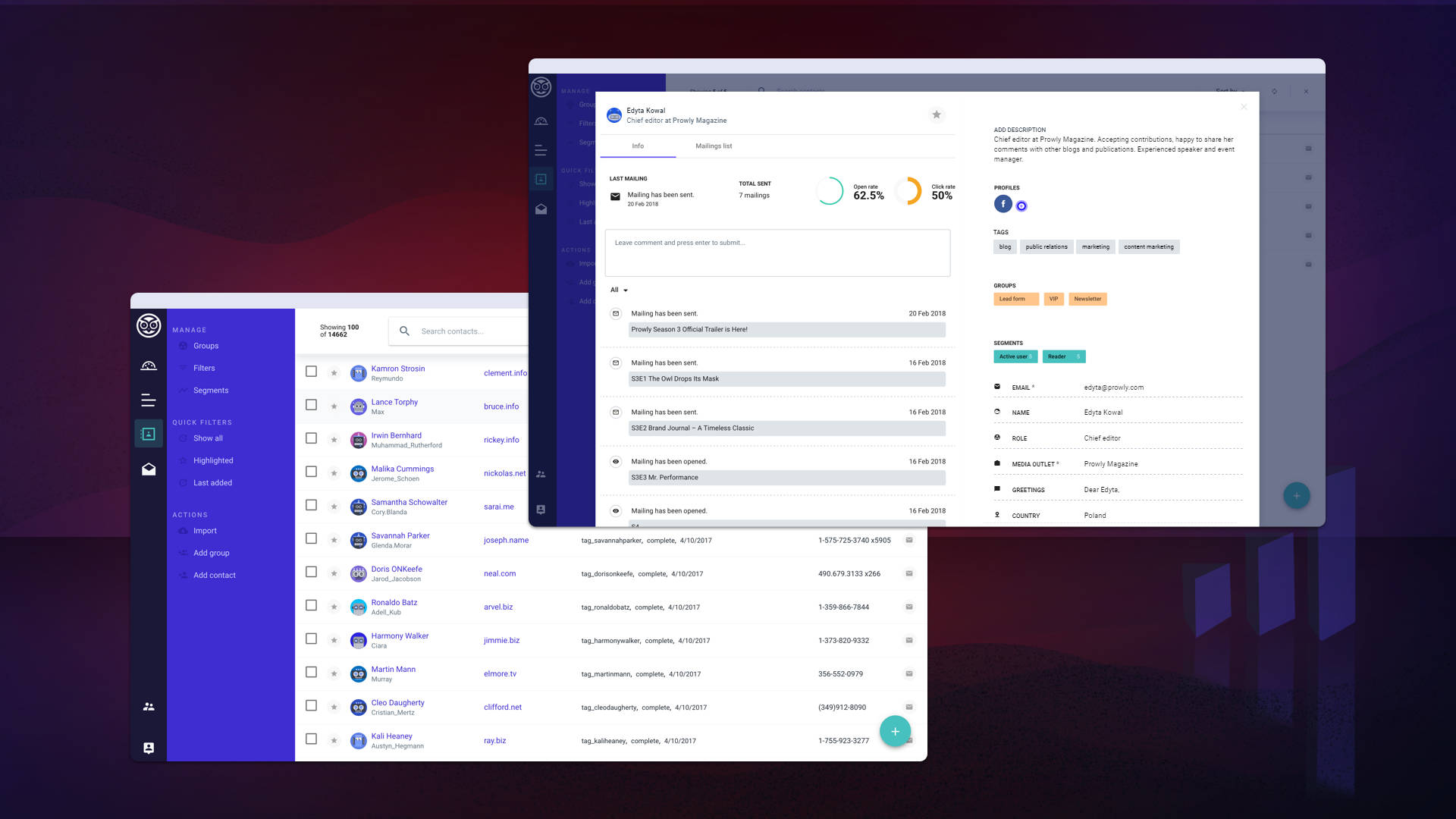The image size is (1456, 819).
Task: Open the clement.info link
Action: pos(504,373)
